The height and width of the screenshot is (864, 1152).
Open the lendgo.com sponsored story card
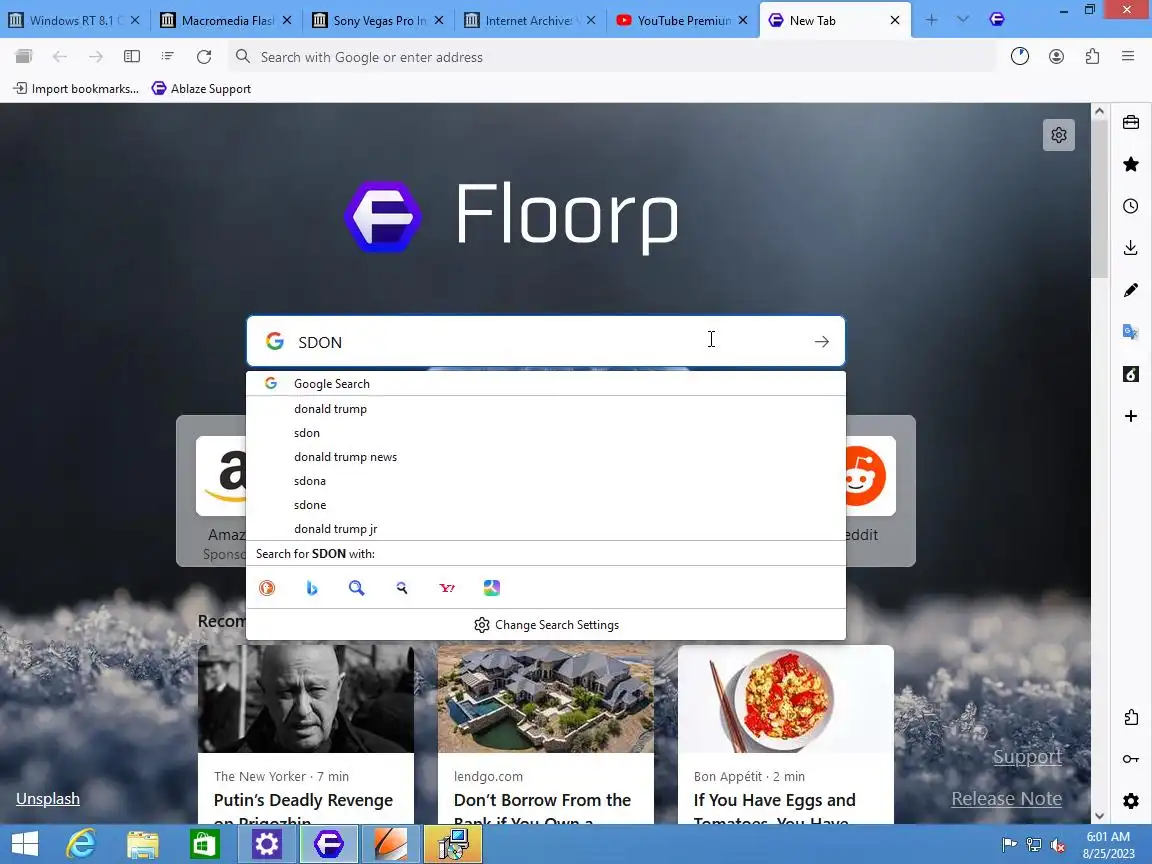(546, 735)
